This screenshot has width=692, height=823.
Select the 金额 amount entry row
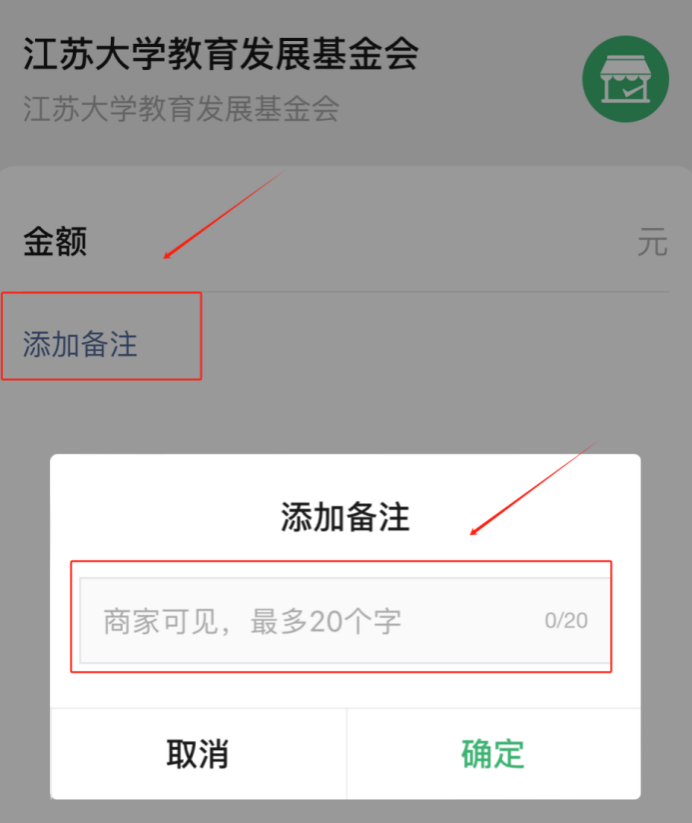(345, 242)
